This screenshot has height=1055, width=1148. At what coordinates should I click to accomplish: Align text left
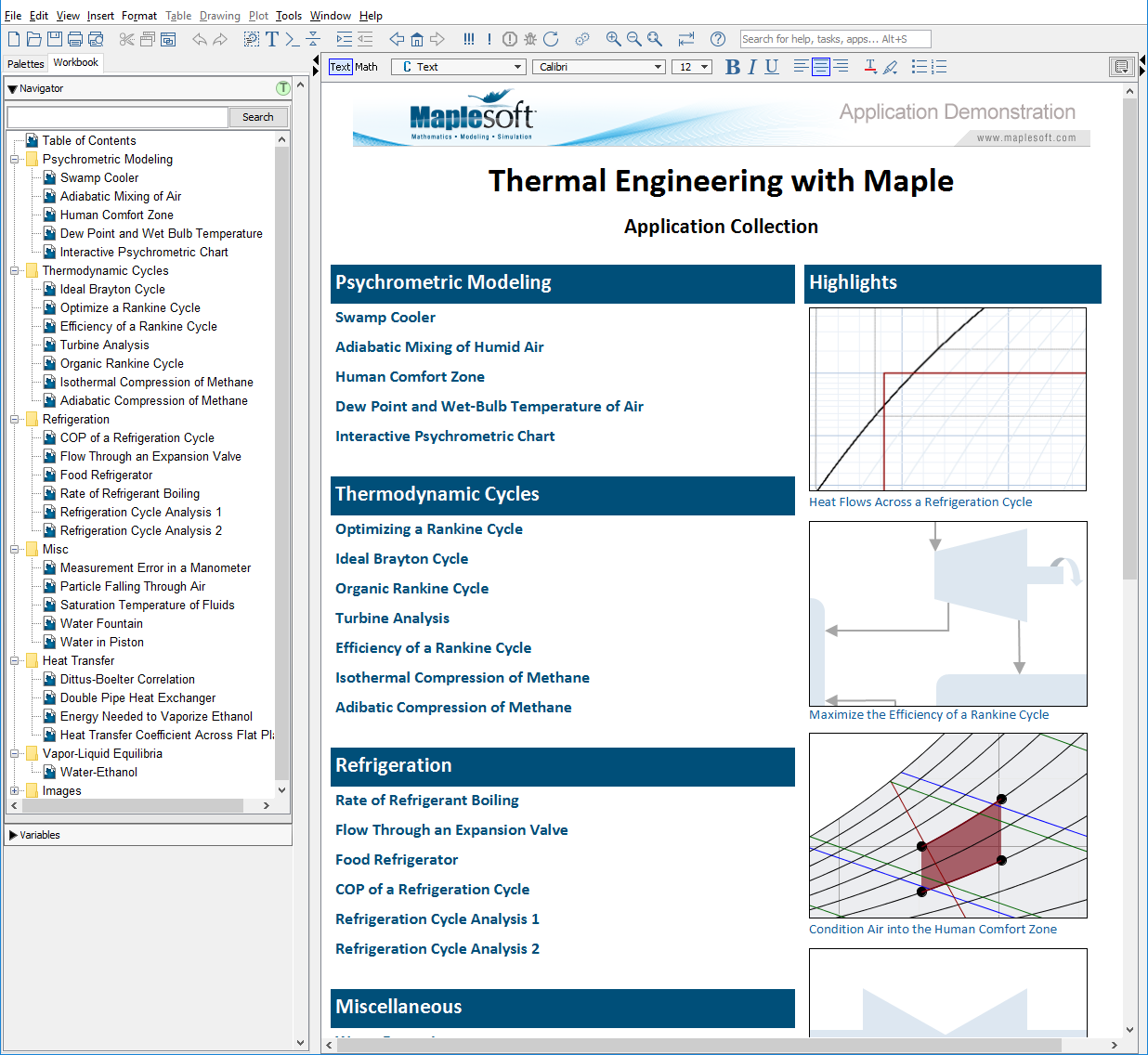point(802,67)
